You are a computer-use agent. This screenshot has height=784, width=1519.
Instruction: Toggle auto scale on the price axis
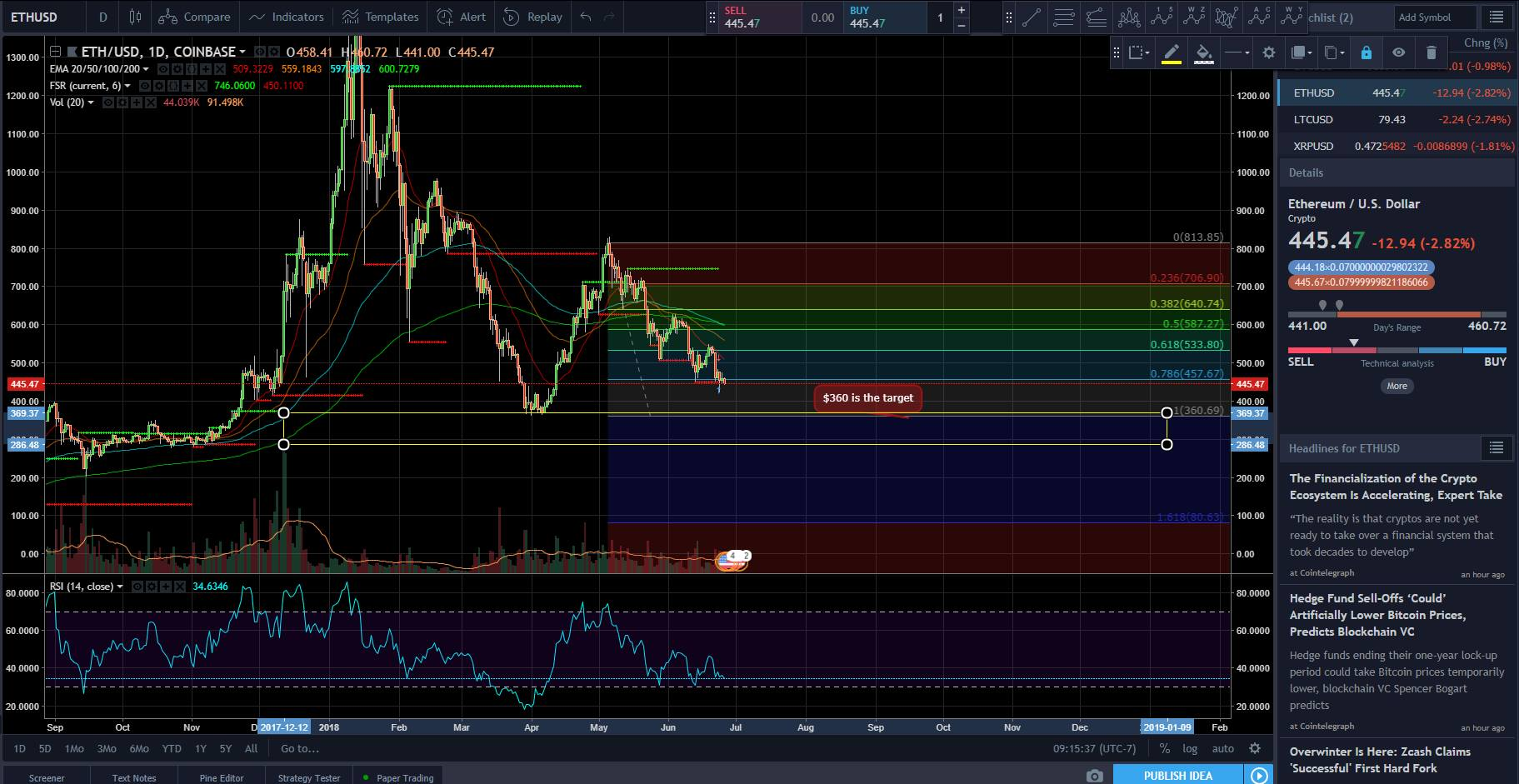tap(1222, 748)
